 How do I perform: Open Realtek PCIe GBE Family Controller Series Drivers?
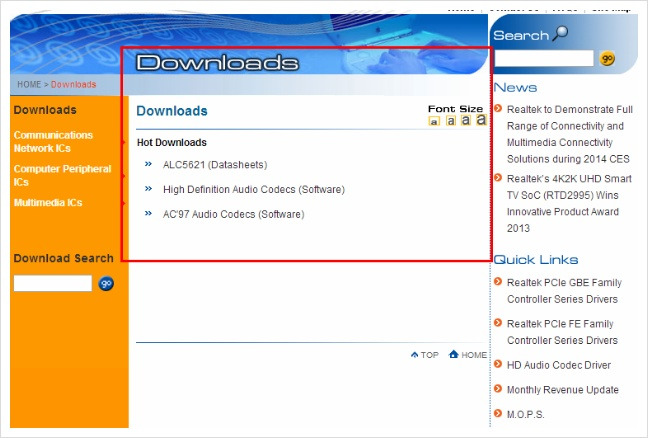pyautogui.click(x=564, y=291)
